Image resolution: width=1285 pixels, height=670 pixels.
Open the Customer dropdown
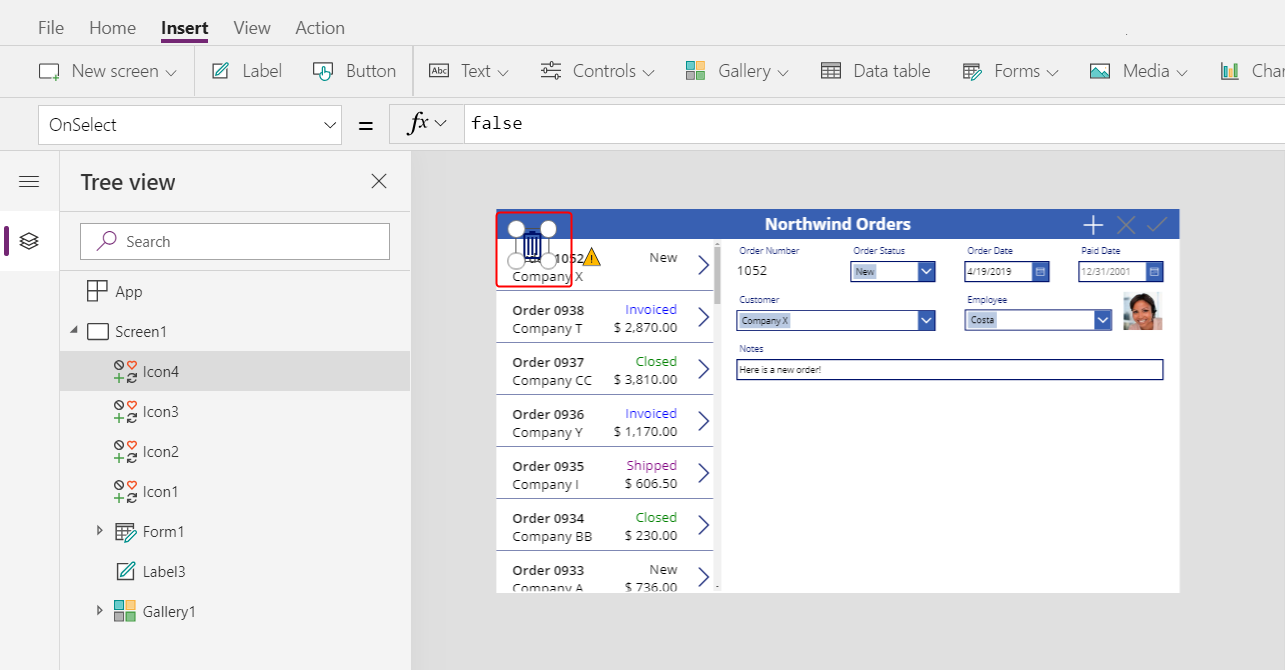(926, 320)
